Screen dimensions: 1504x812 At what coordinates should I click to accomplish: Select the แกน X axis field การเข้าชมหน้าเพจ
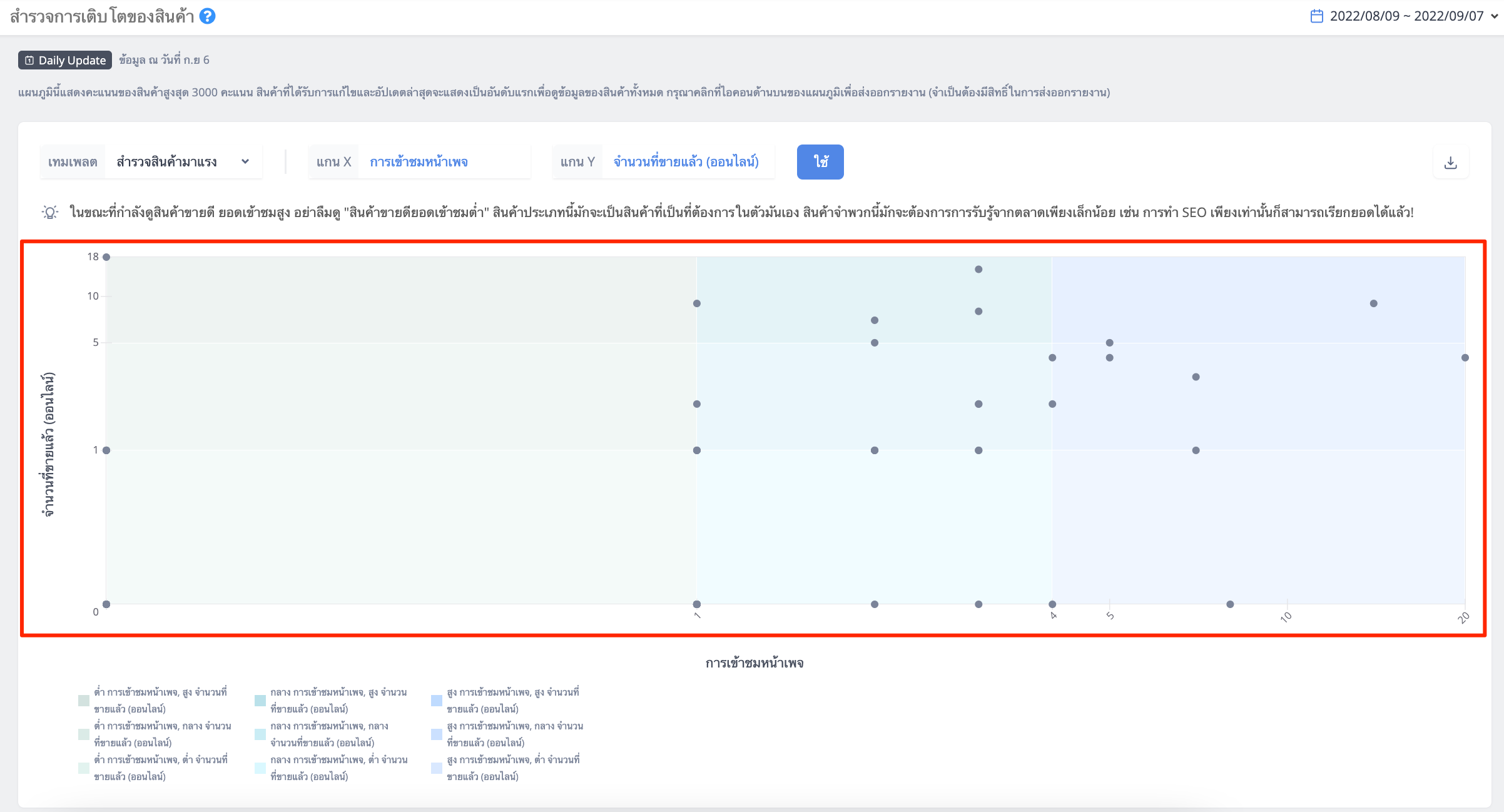pos(419,162)
